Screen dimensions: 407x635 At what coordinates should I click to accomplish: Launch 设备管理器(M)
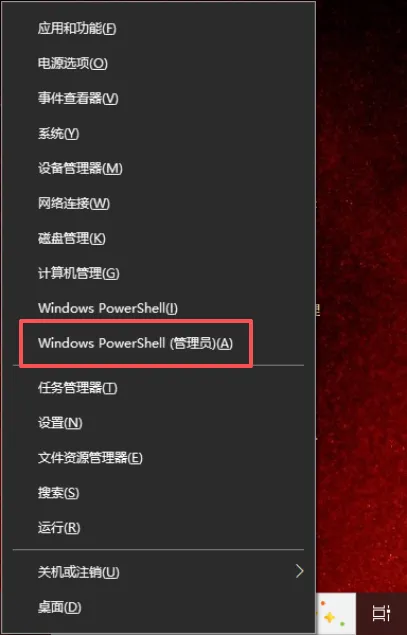(x=158, y=168)
